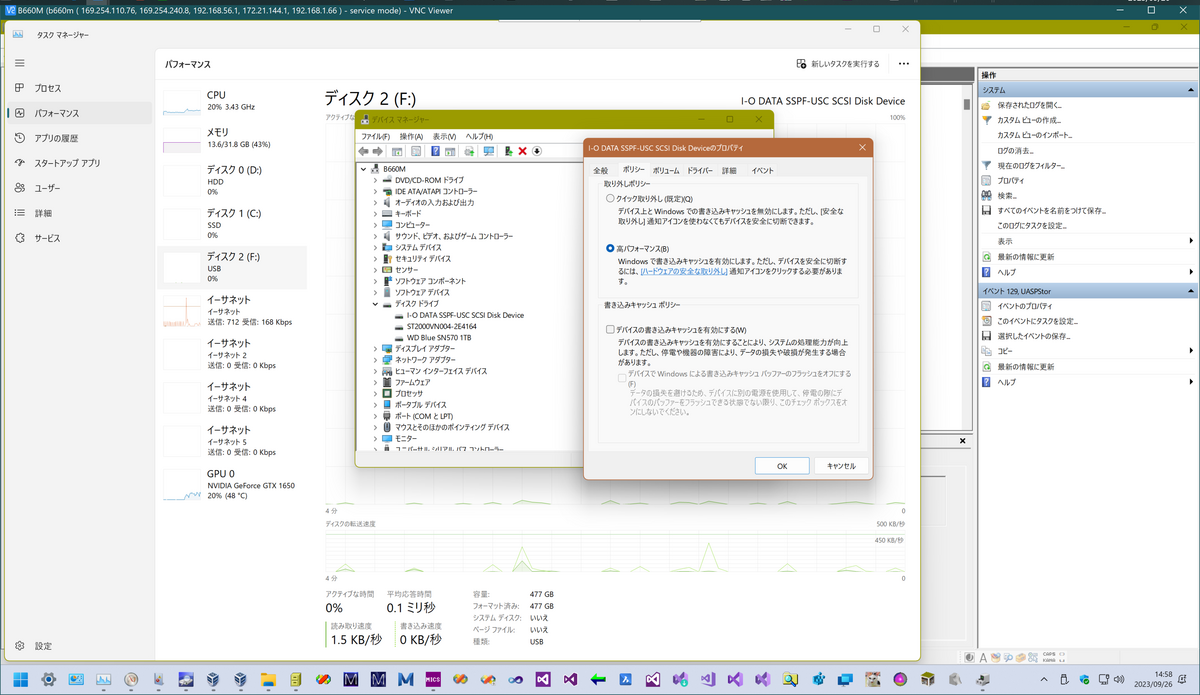Open 表示(V) menu in Device Manager
Image resolution: width=1200 pixels, height=695 pixels.
445,136
